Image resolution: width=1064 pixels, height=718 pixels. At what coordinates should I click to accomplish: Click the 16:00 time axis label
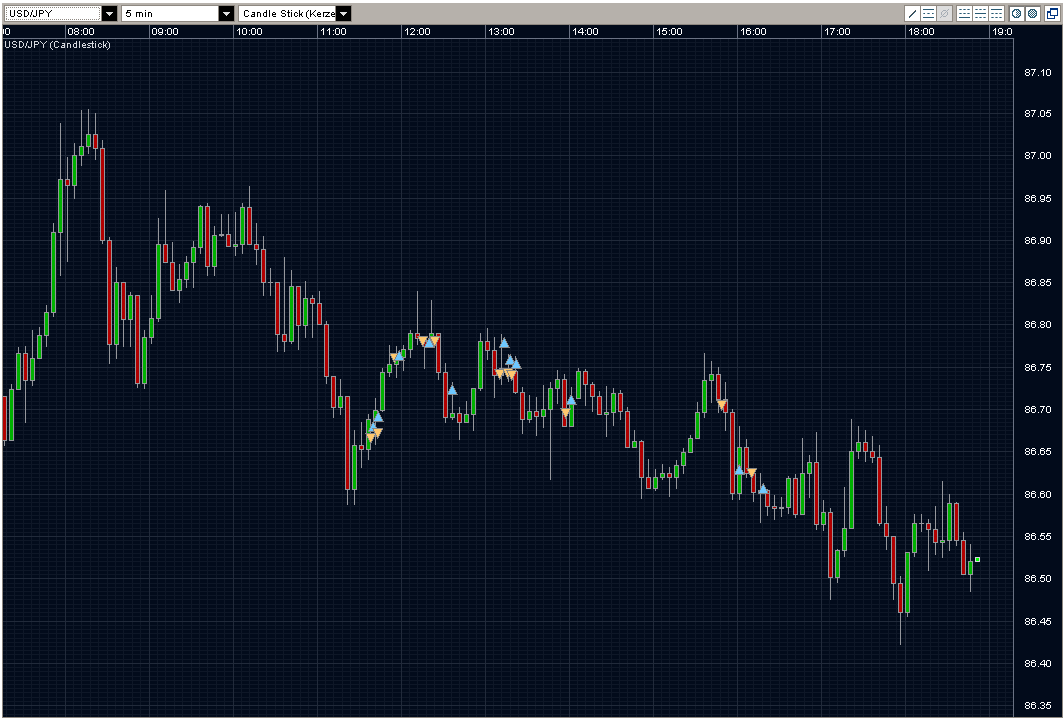point(753,32)
